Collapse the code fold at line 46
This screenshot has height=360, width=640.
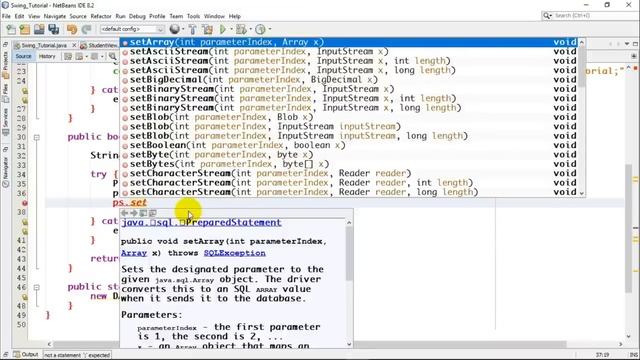click(36, 287)
